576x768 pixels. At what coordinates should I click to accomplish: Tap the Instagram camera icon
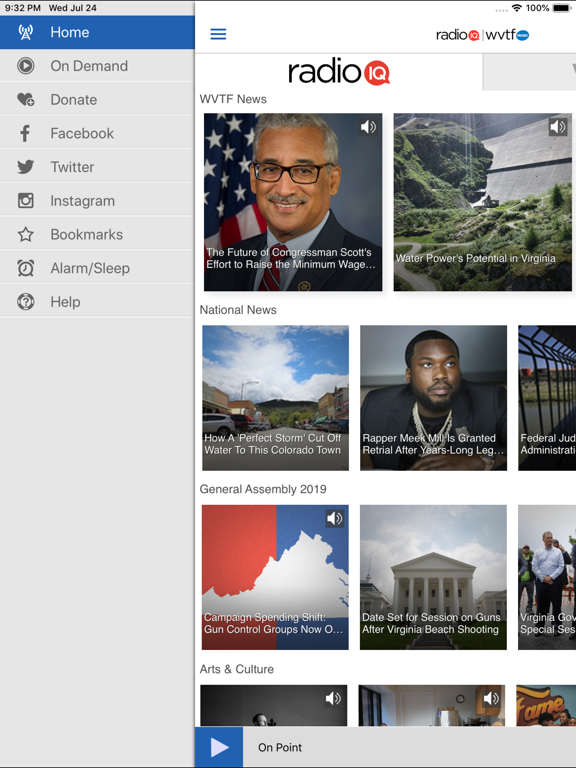[x=25, y=201]
